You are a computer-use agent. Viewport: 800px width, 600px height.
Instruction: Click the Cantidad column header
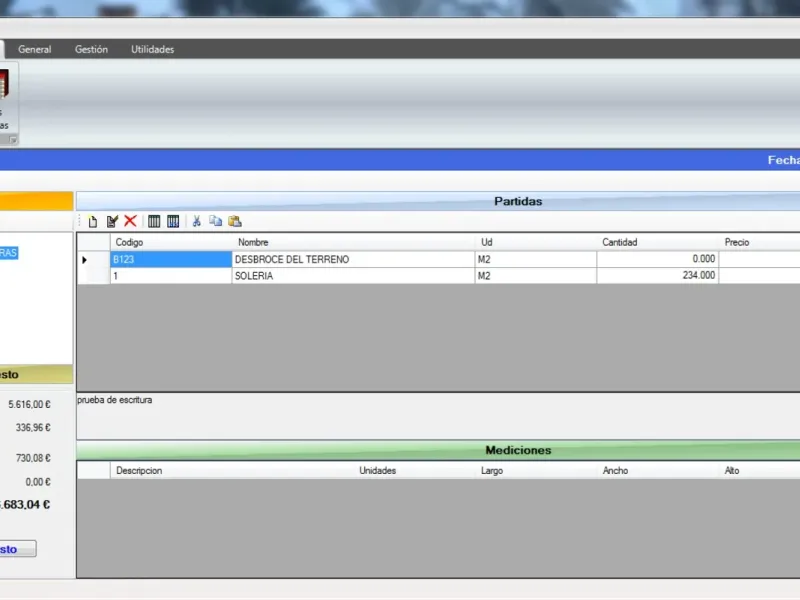coord(658,242)
